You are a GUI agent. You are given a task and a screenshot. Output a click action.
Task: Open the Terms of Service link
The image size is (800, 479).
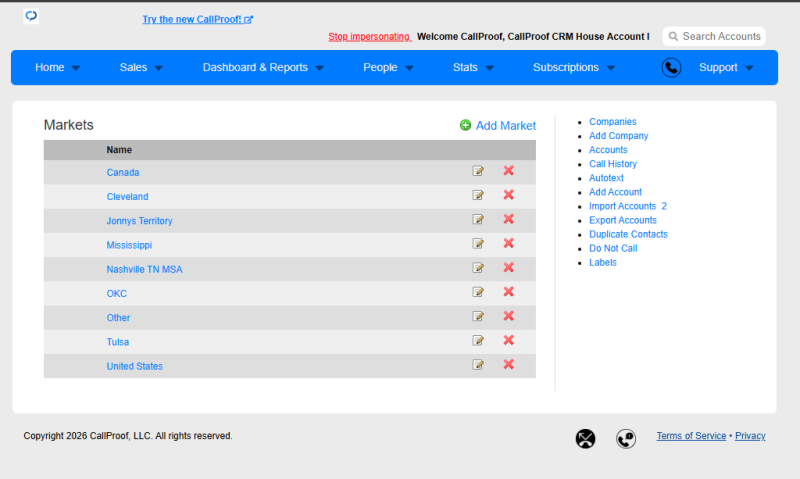[x=691, y=436]
